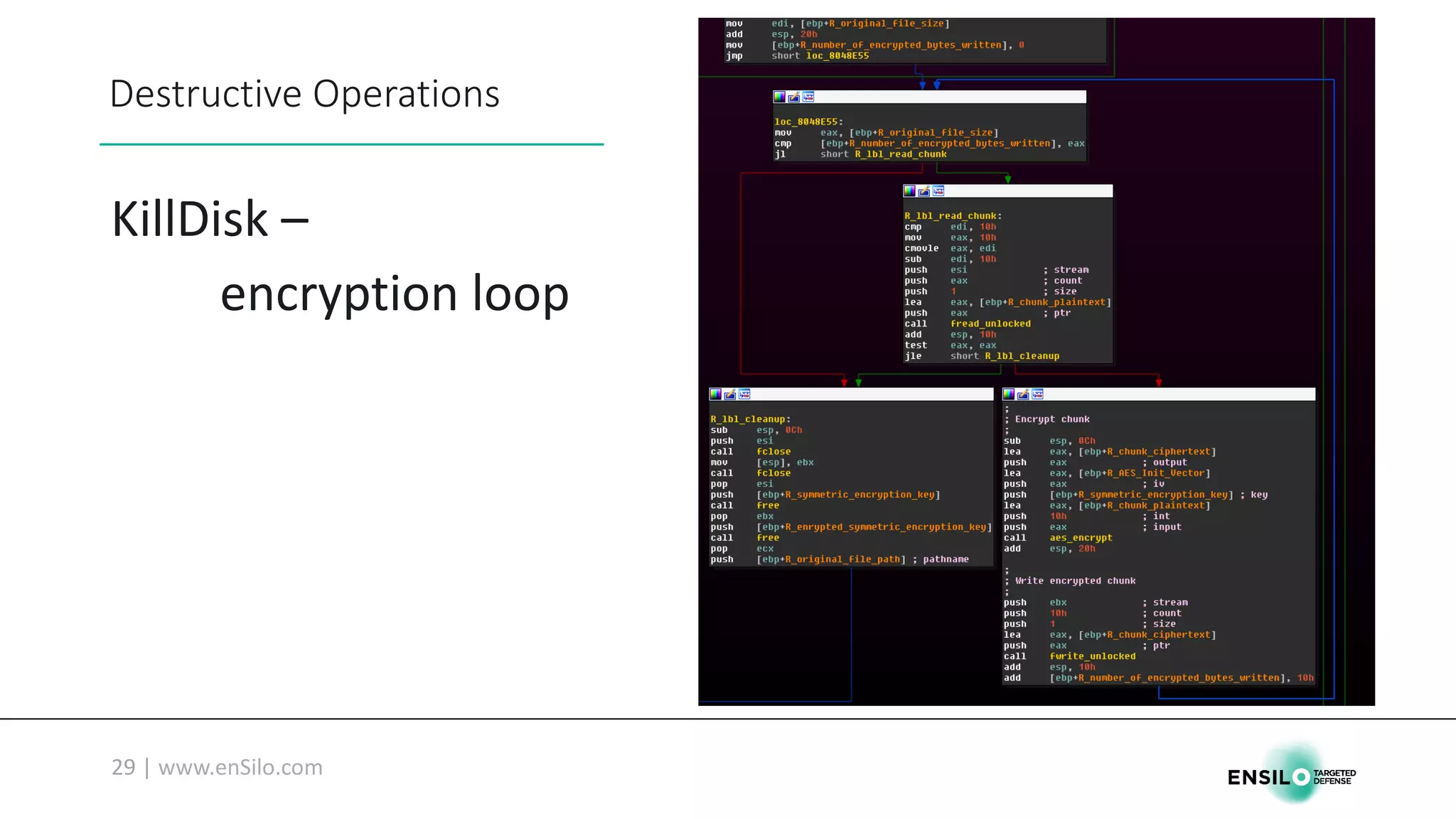Click the 'encryption loop' heading text
The image size is (1456, 819).
pos(395,294)
